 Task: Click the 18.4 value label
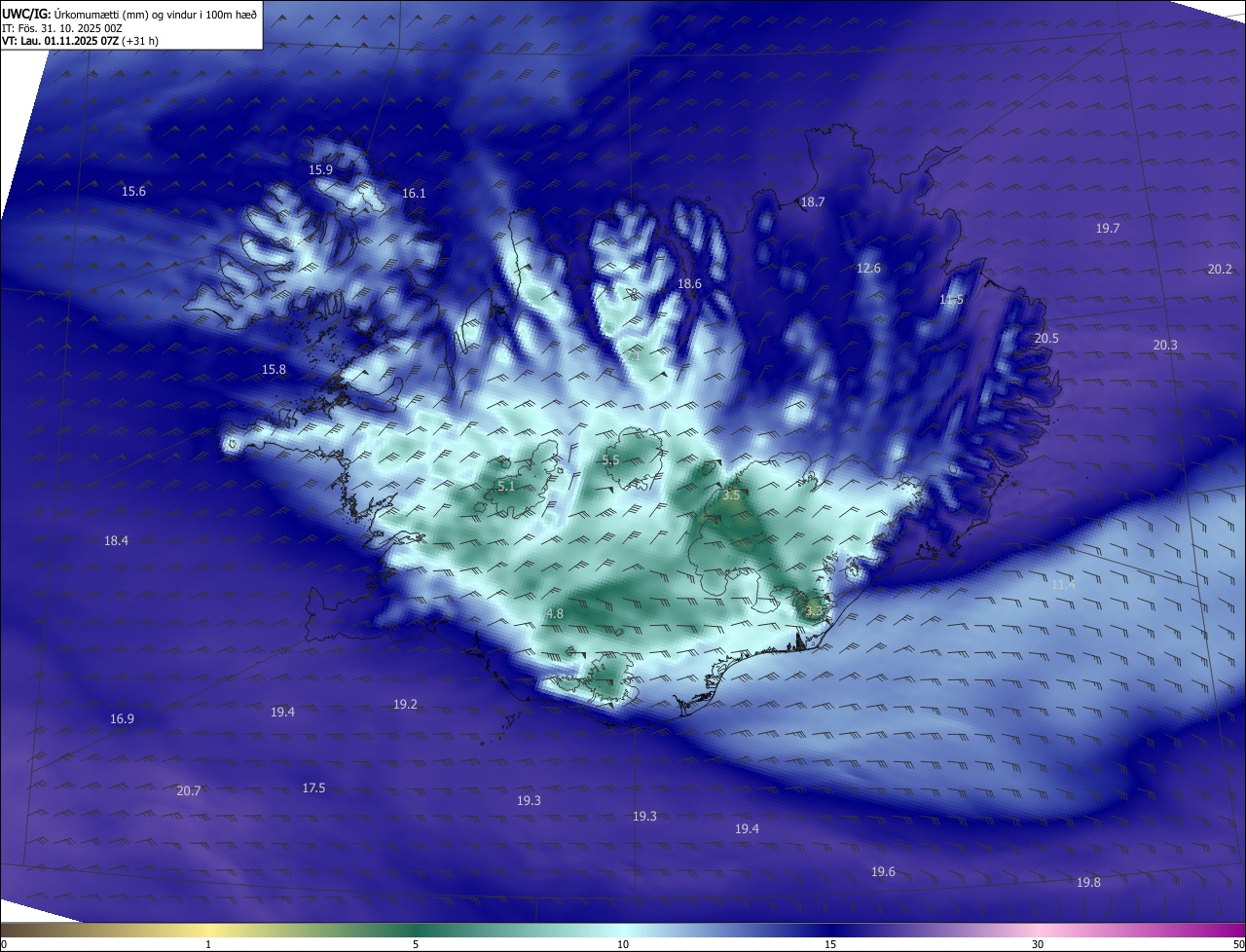click(116, 541)
